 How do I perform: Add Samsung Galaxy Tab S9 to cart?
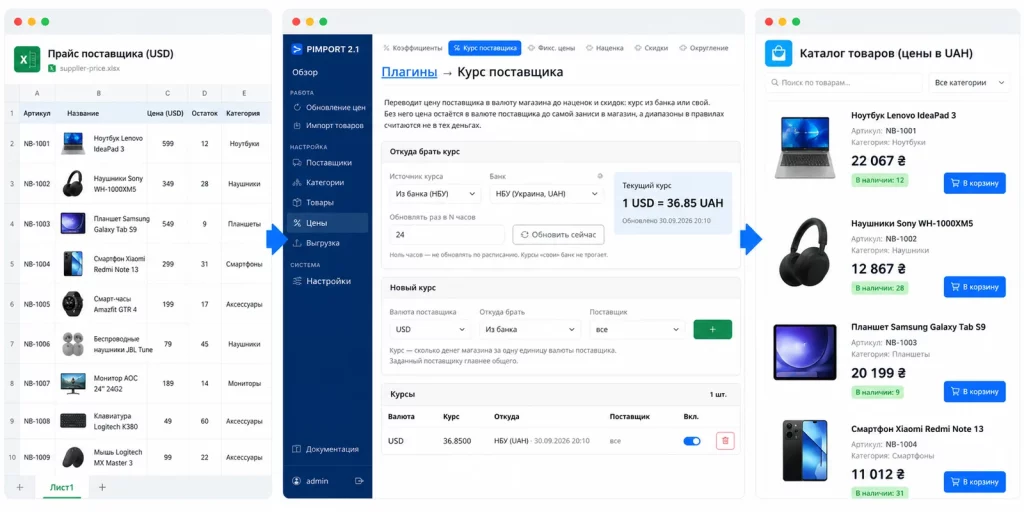tap(974, 392)
